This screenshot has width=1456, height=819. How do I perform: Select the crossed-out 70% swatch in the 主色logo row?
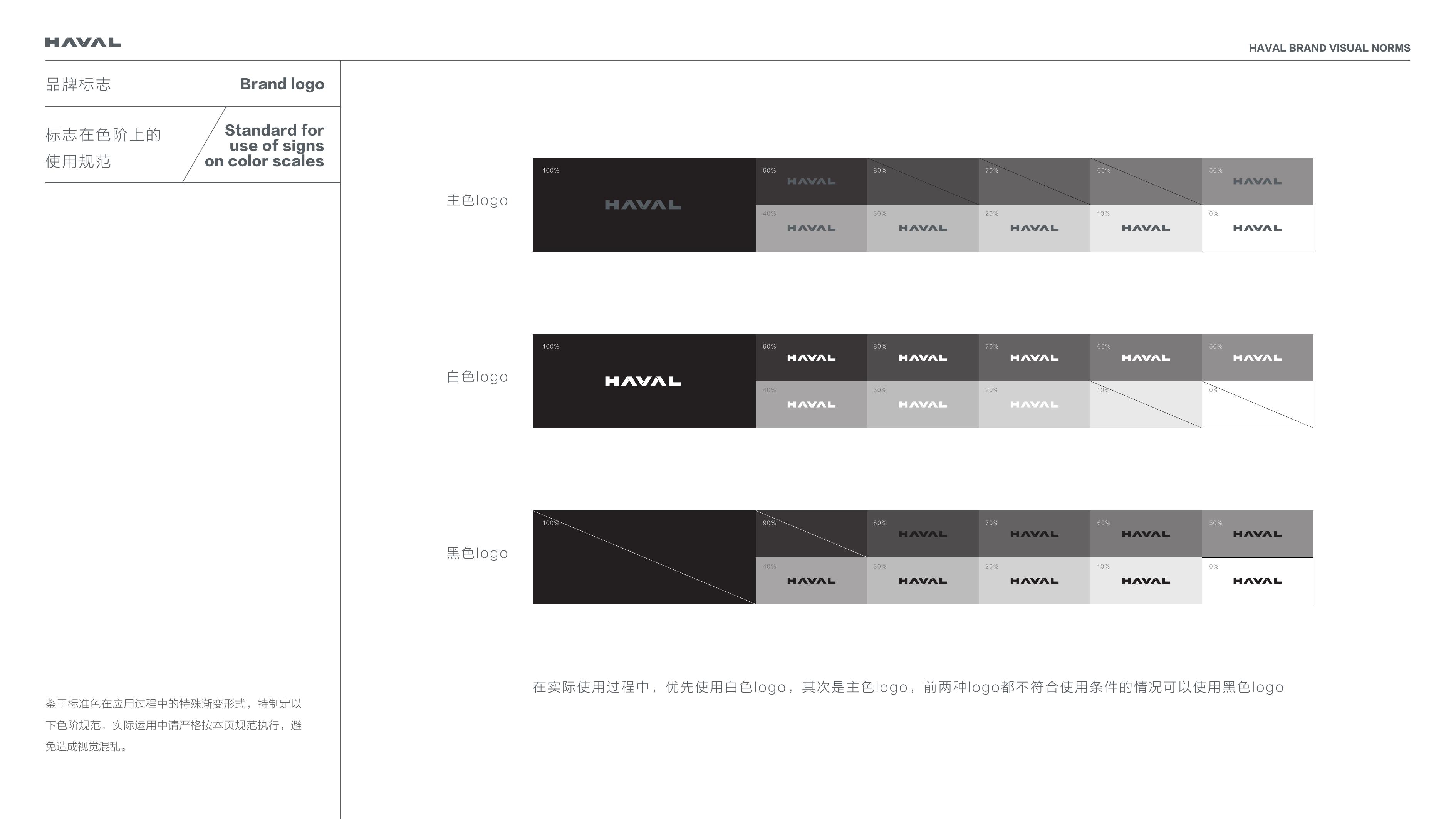click(1034, 181)
